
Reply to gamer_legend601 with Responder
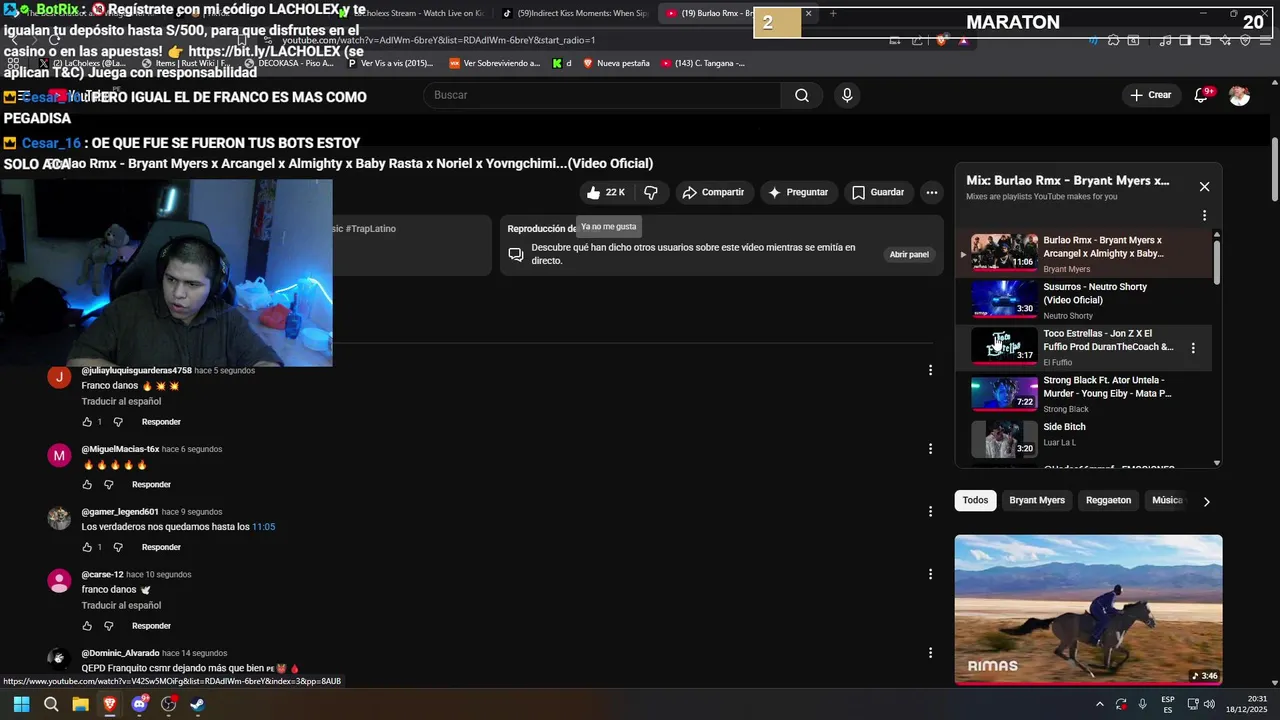161,547
